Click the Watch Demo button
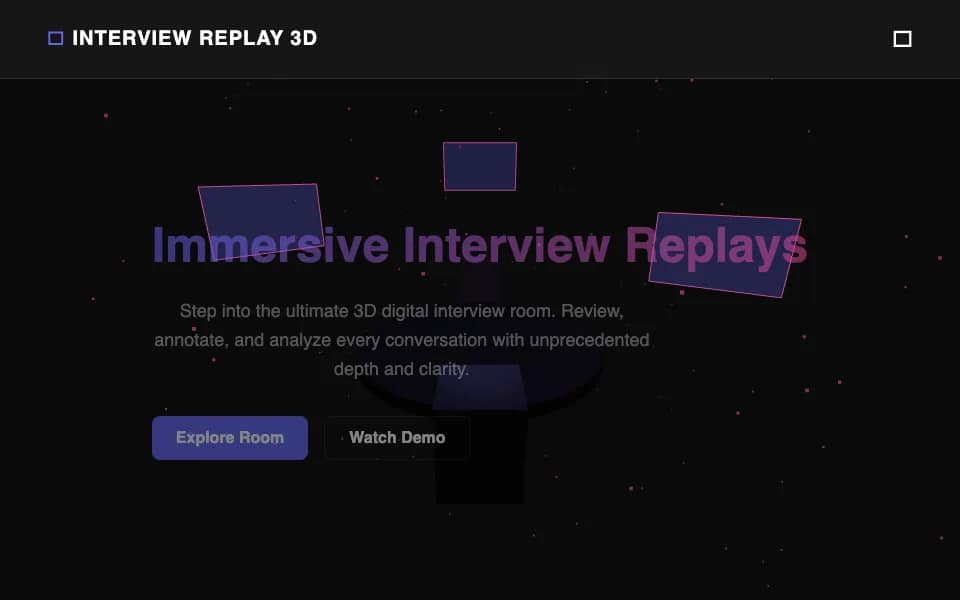The width and height of the screenshot is (960, 600). [x=397, y=438]
